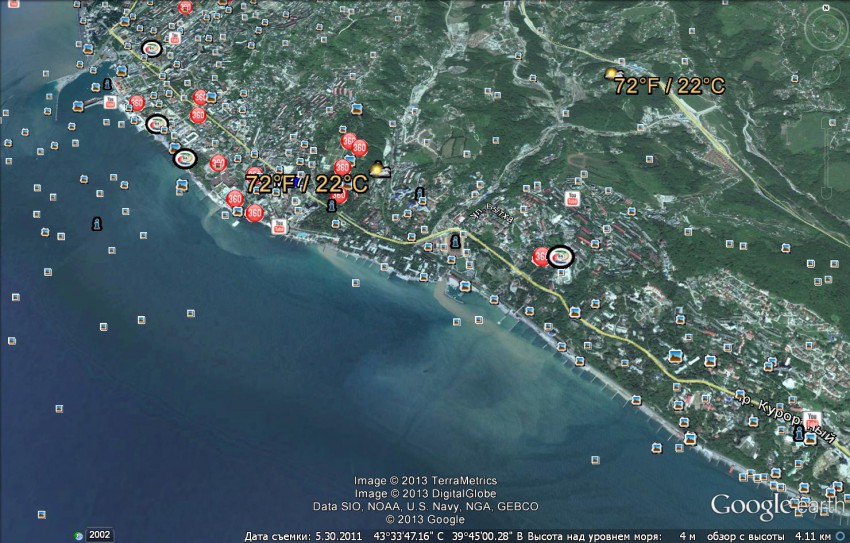Click the 72°F / 22°C label over the city
Viewport: 850px width, 543px height.
tap(306, 184)
